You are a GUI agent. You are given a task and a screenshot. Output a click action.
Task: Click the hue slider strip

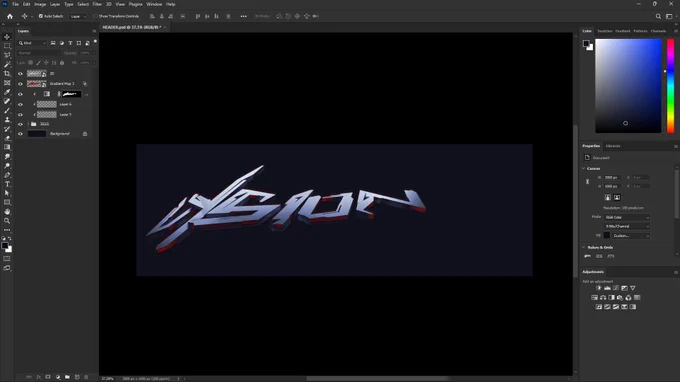670,86
